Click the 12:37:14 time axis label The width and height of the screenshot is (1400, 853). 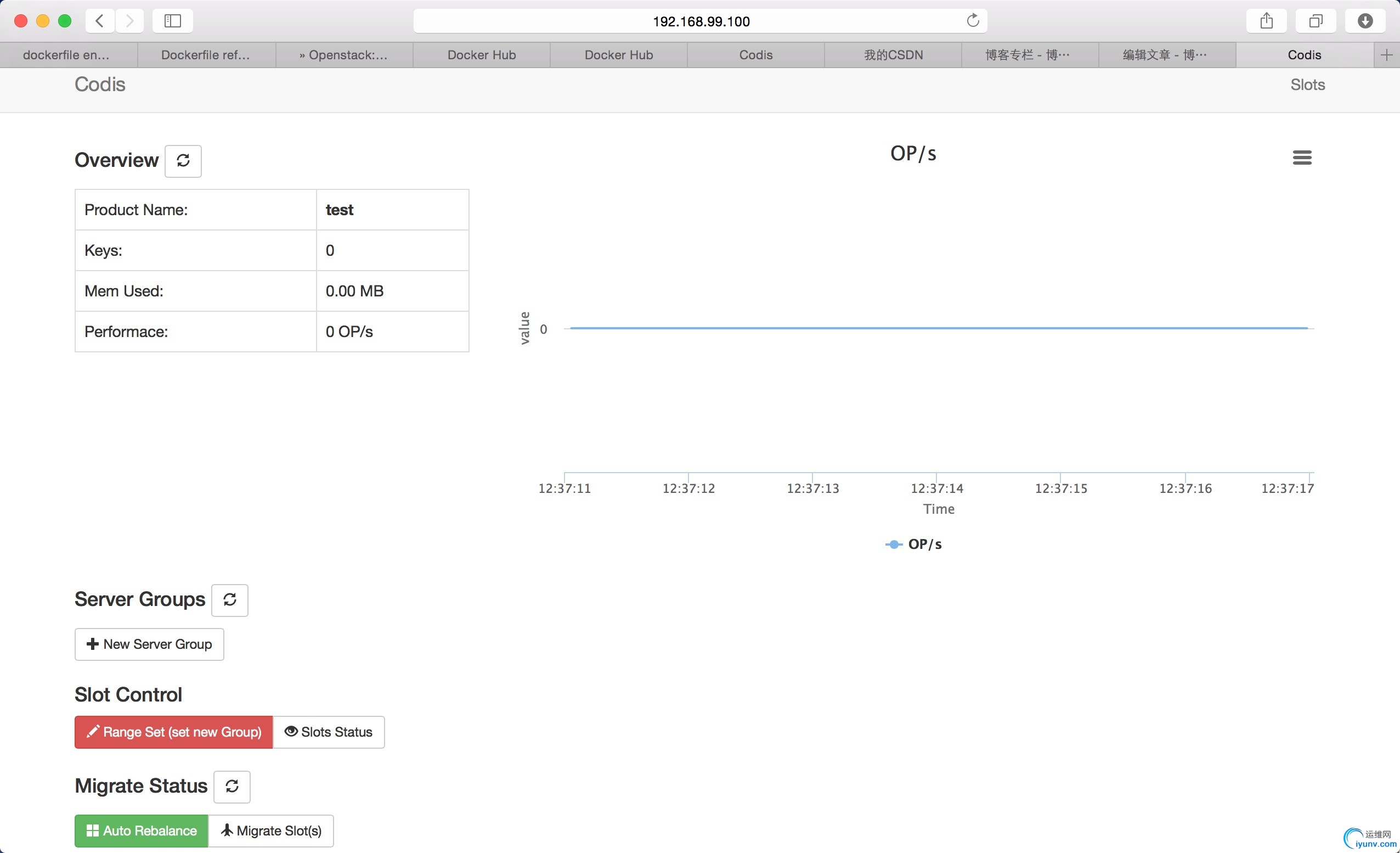coord(937,489)
